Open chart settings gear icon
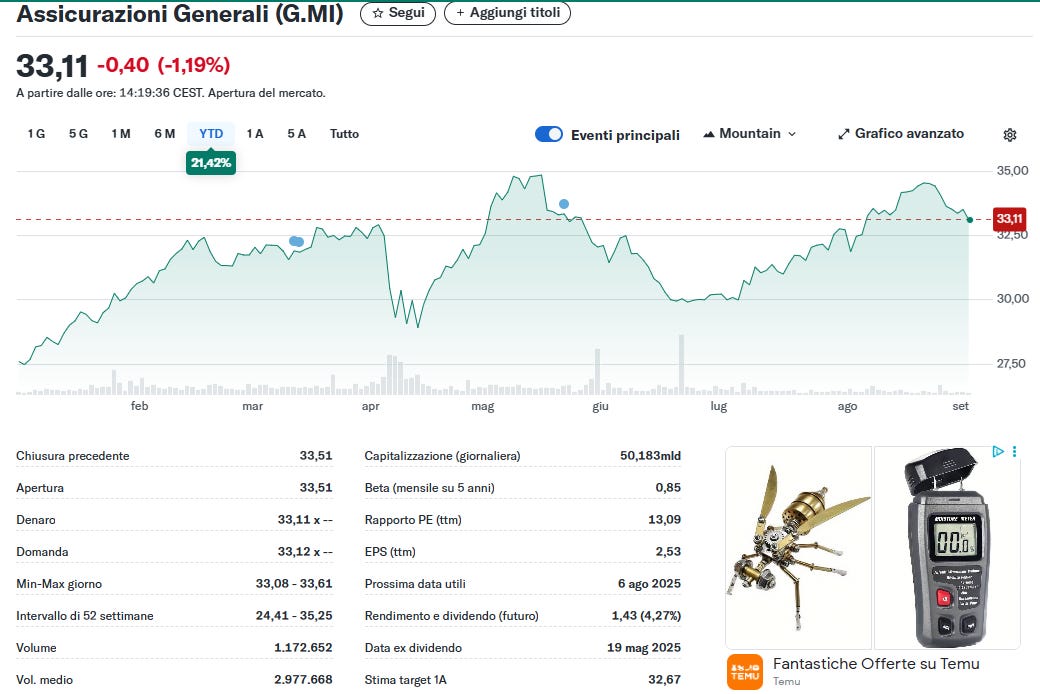Viewport: 1040px width, 694px height. pos(1009,135)
